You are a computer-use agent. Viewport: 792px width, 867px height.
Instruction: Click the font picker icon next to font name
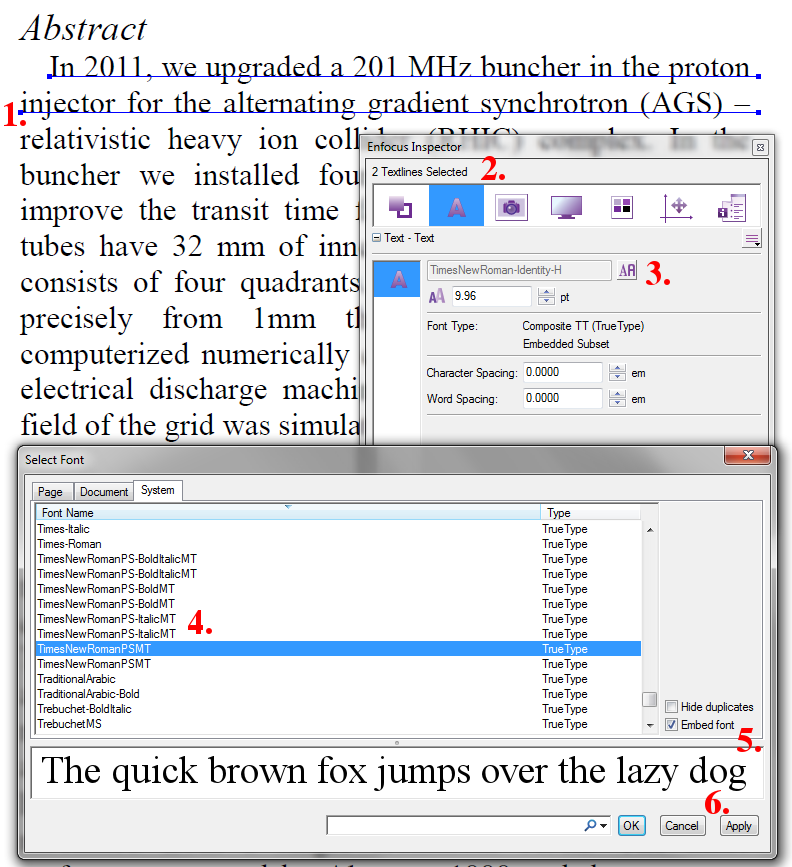coord(627,270)
